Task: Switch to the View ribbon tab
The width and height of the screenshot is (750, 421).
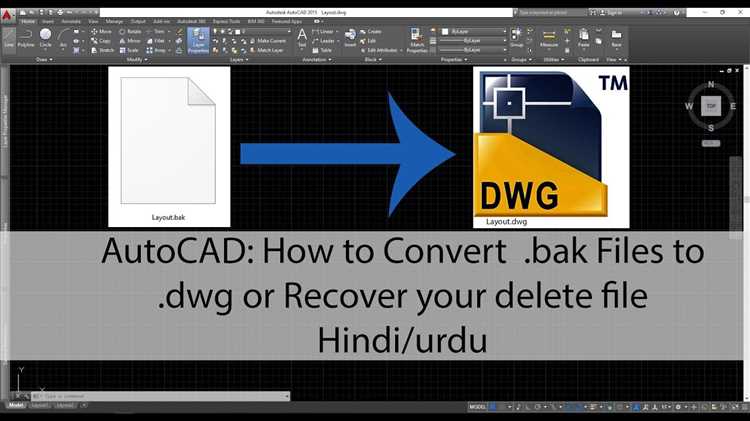Action: (93, 21)
